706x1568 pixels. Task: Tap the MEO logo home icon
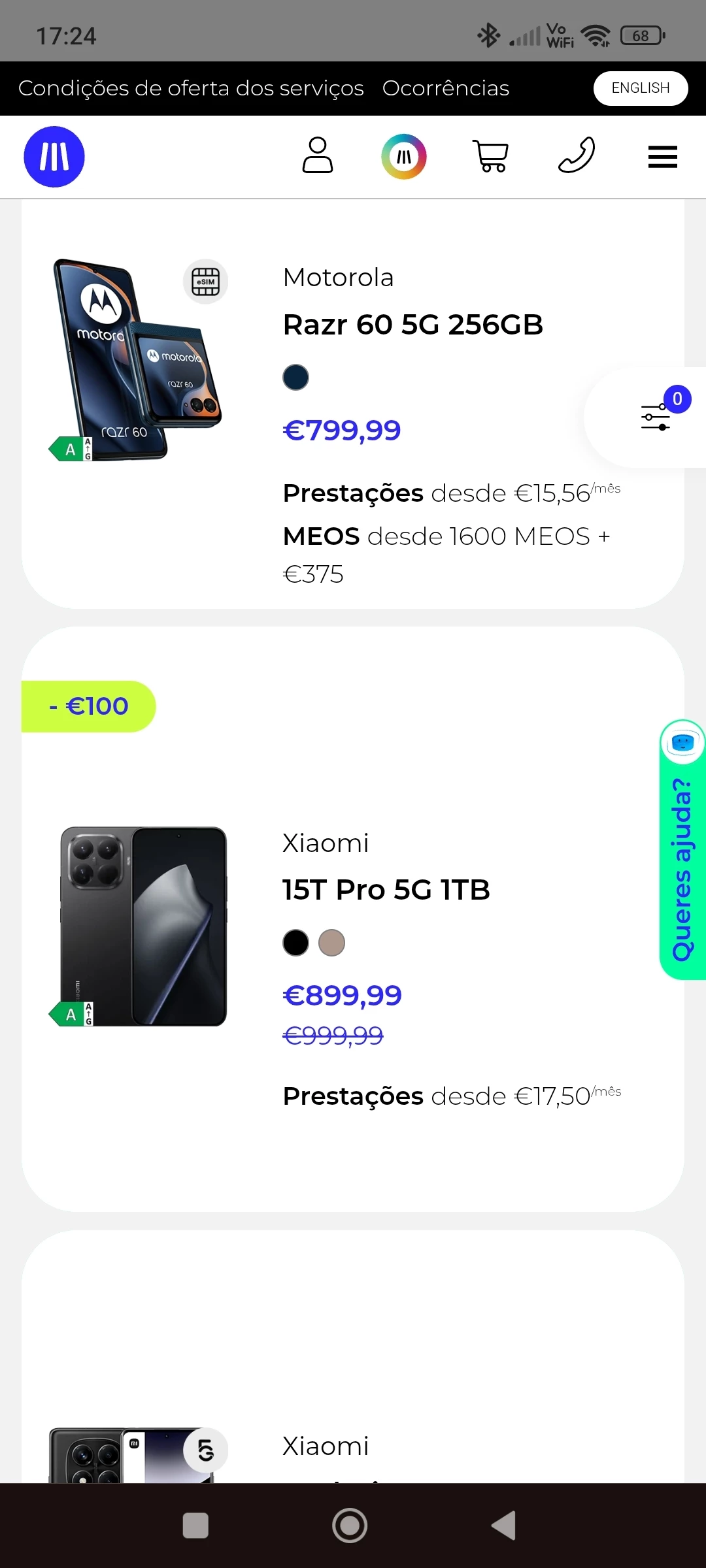(x=54, y=157)
